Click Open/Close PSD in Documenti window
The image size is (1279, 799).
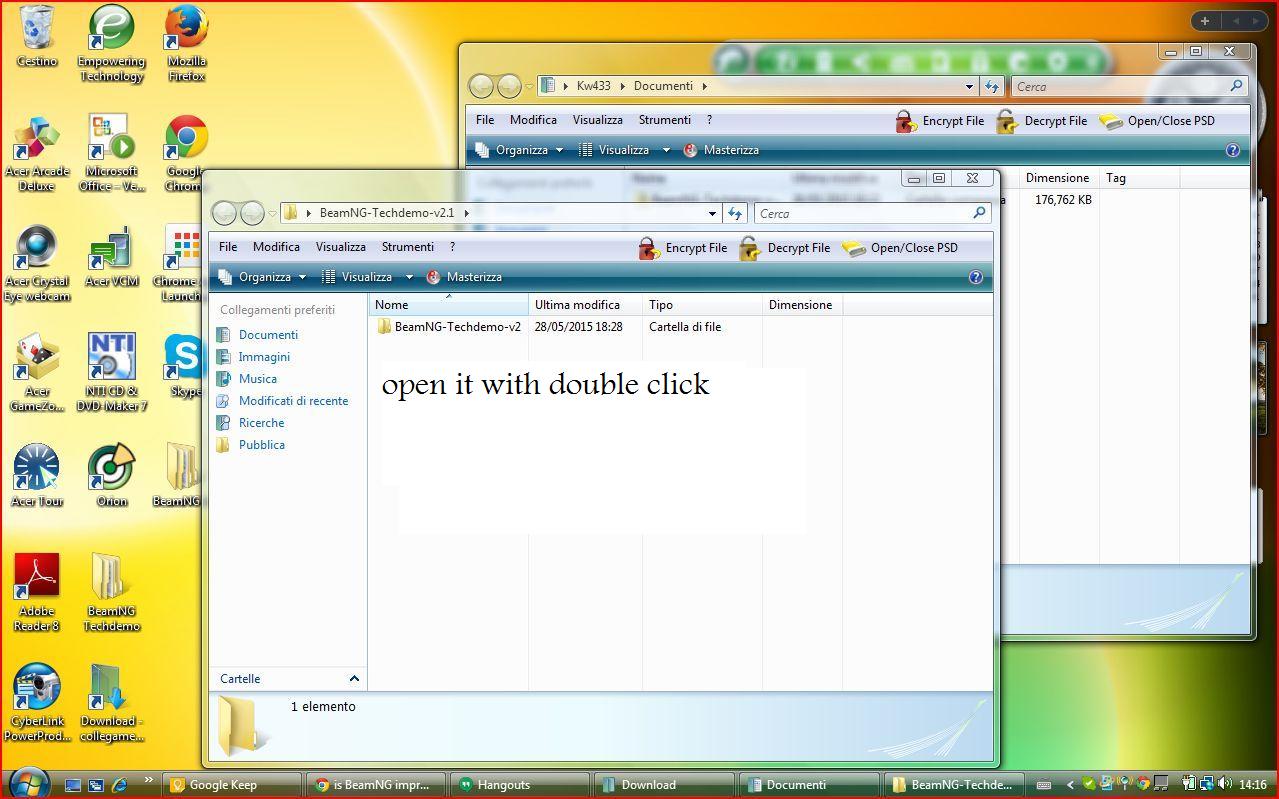pos(1157,121)
